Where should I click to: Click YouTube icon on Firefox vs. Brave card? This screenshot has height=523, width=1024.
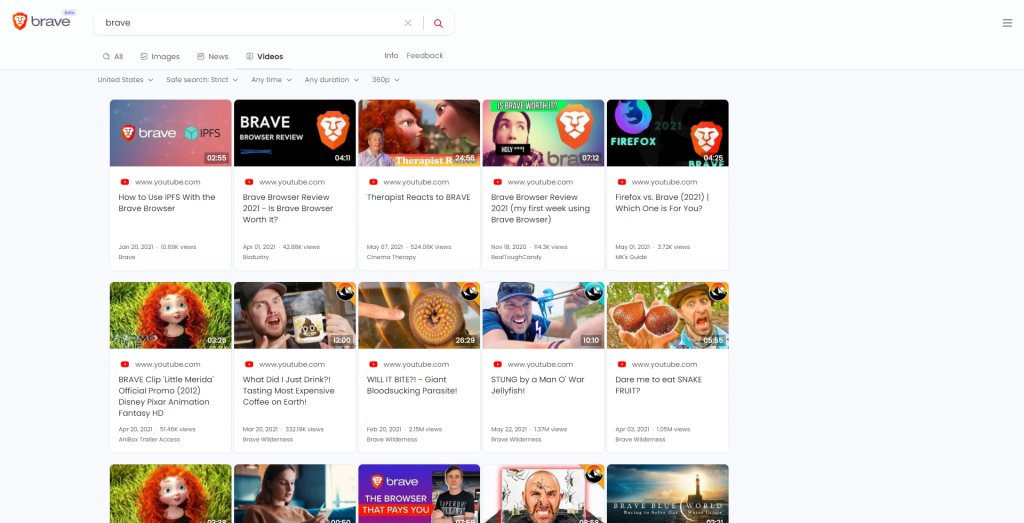click(x=621, y=182)
